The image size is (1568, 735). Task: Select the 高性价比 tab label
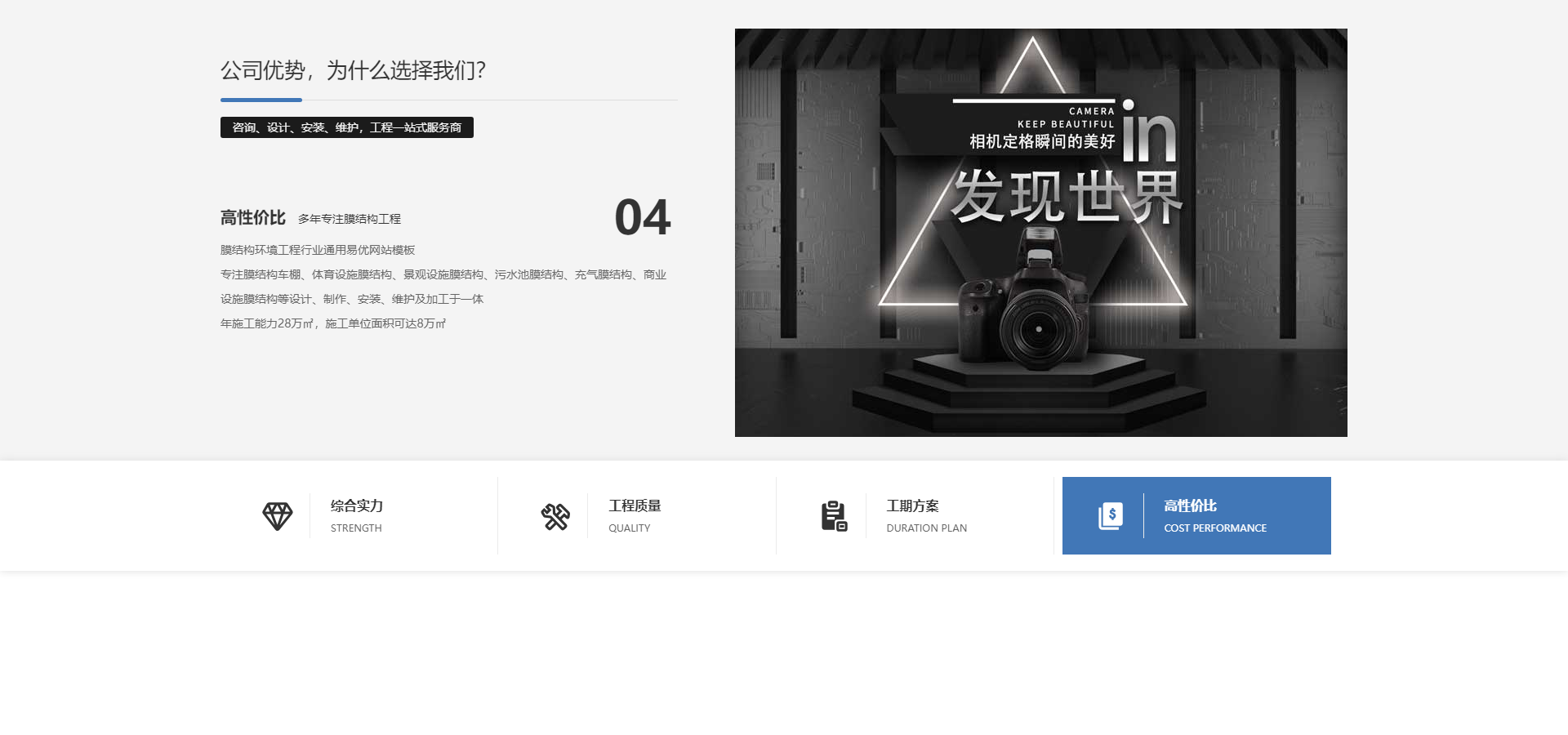point(1191,506)
